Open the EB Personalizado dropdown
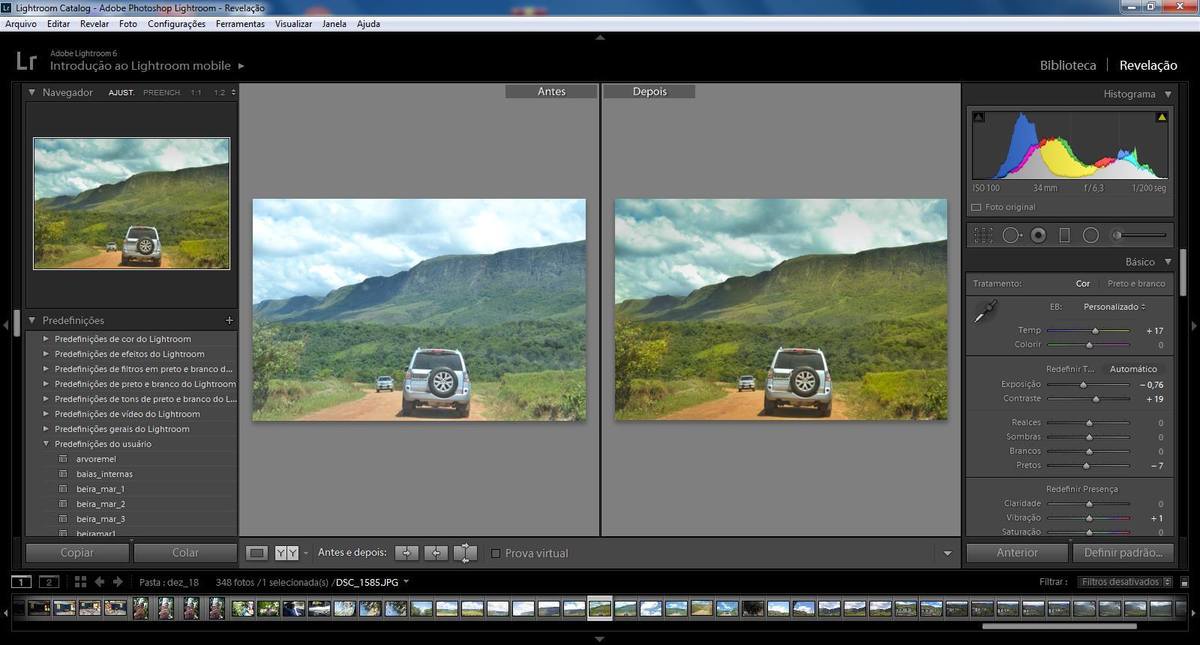Image resolution: width=1200 pixels, height=645 pixels. pyautogui.click(x=1114, y=307)
